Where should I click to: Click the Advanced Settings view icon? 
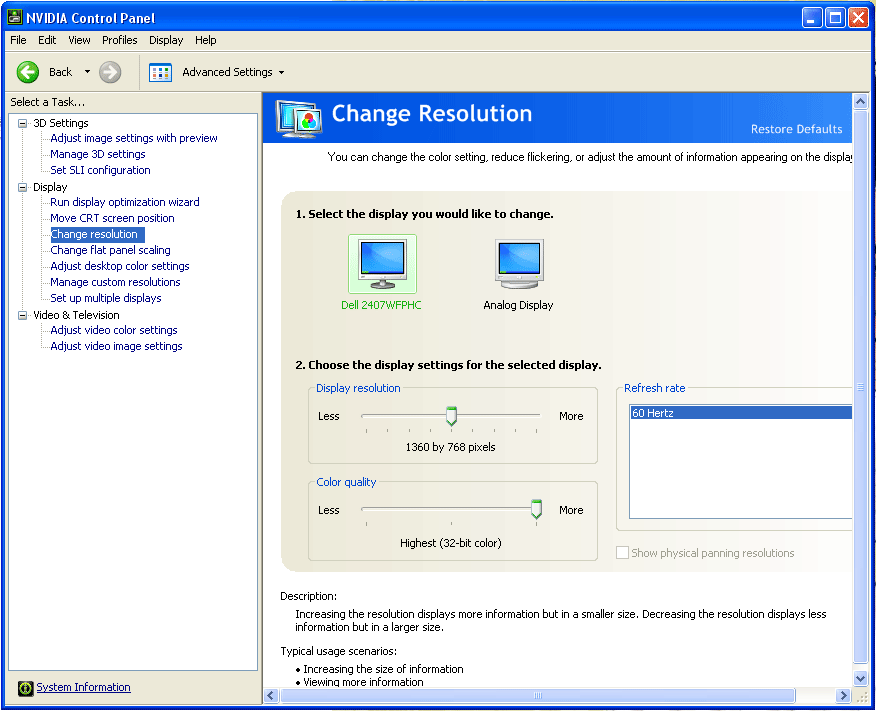160,72
